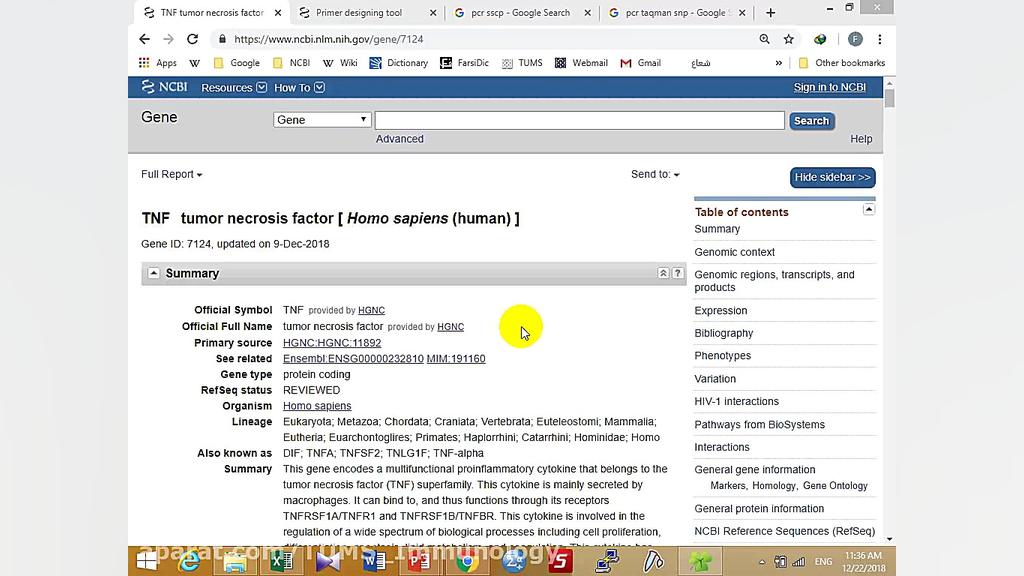Bookmark this page with the star icon
1024x576 pixels.
tap(789, 39)
